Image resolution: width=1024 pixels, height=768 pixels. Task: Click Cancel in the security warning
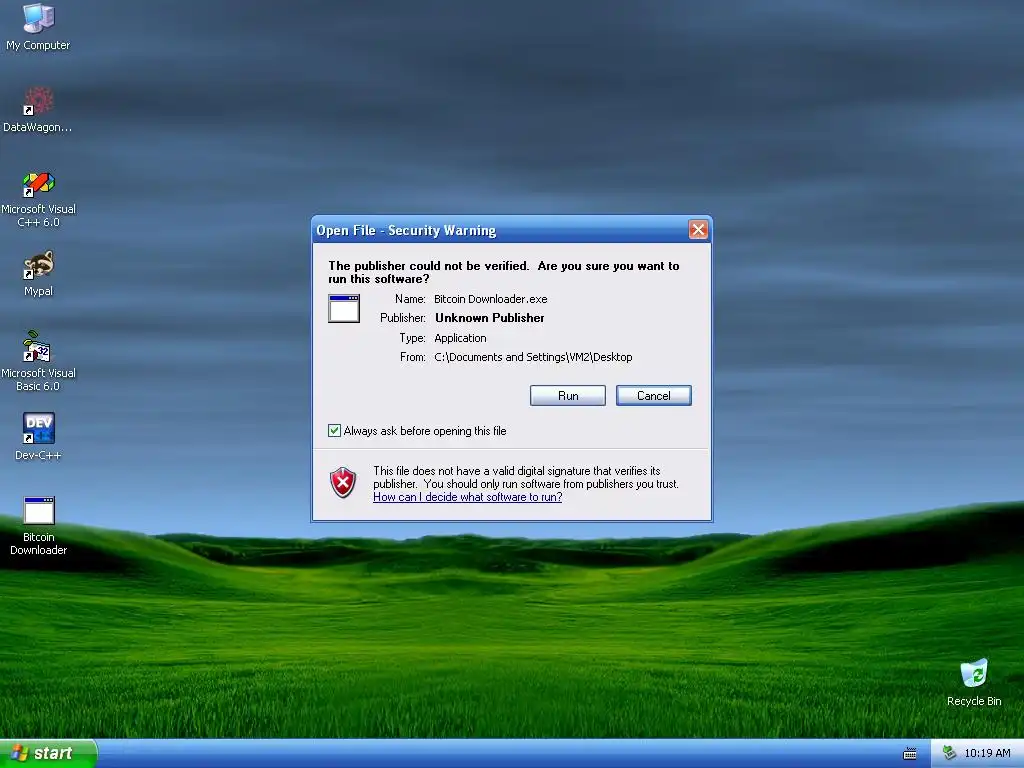click(x=654, y=396)
